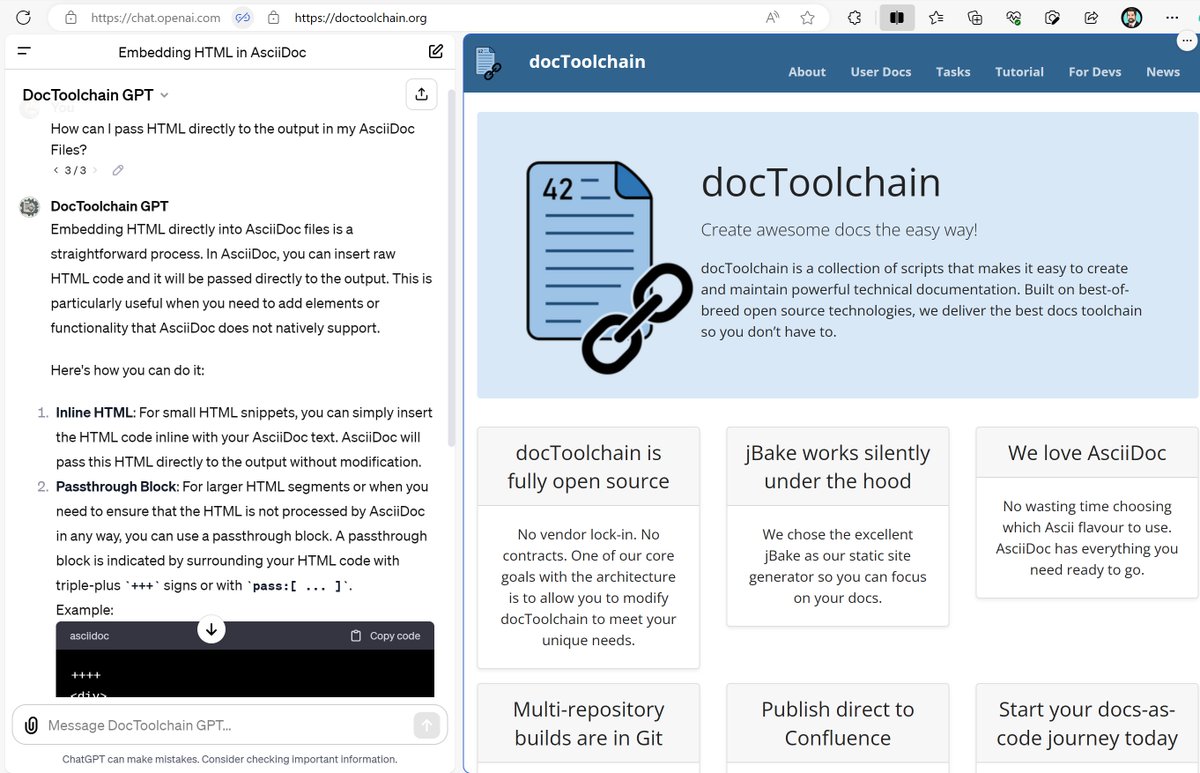Open the User Docs menu item
1200x773 pixels.
pos(881,72)
